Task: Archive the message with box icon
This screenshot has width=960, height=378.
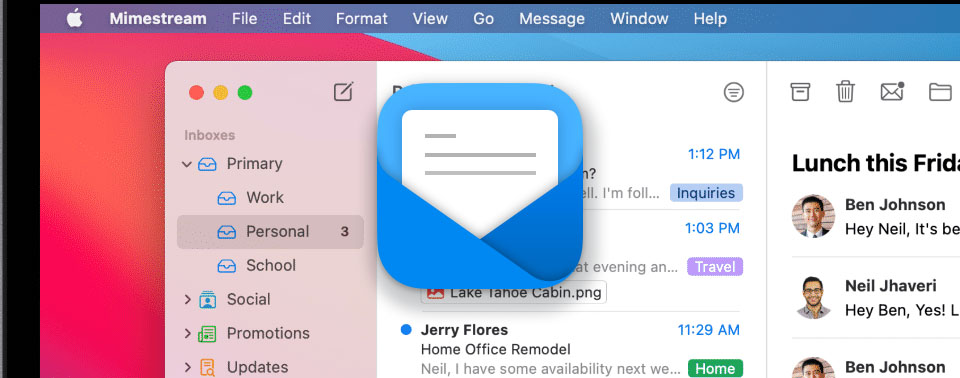Action: (x=800, y=92)
